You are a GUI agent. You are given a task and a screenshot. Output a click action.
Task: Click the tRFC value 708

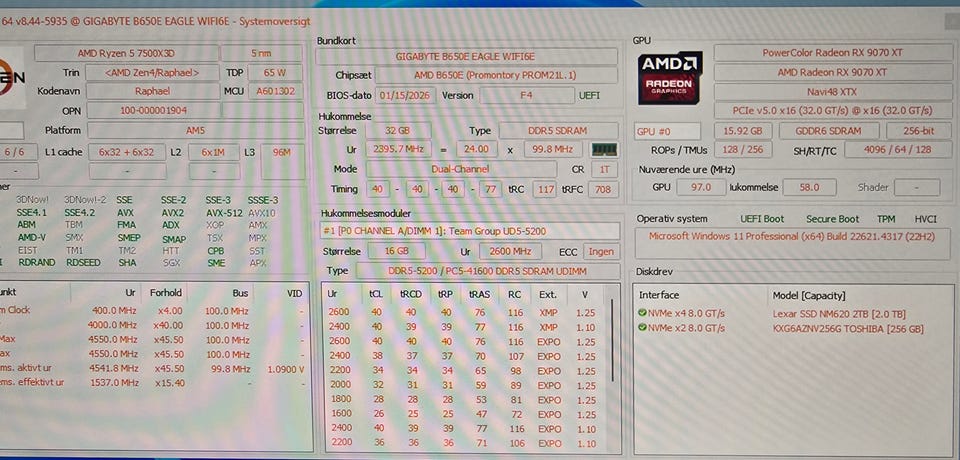pos(603,189)
